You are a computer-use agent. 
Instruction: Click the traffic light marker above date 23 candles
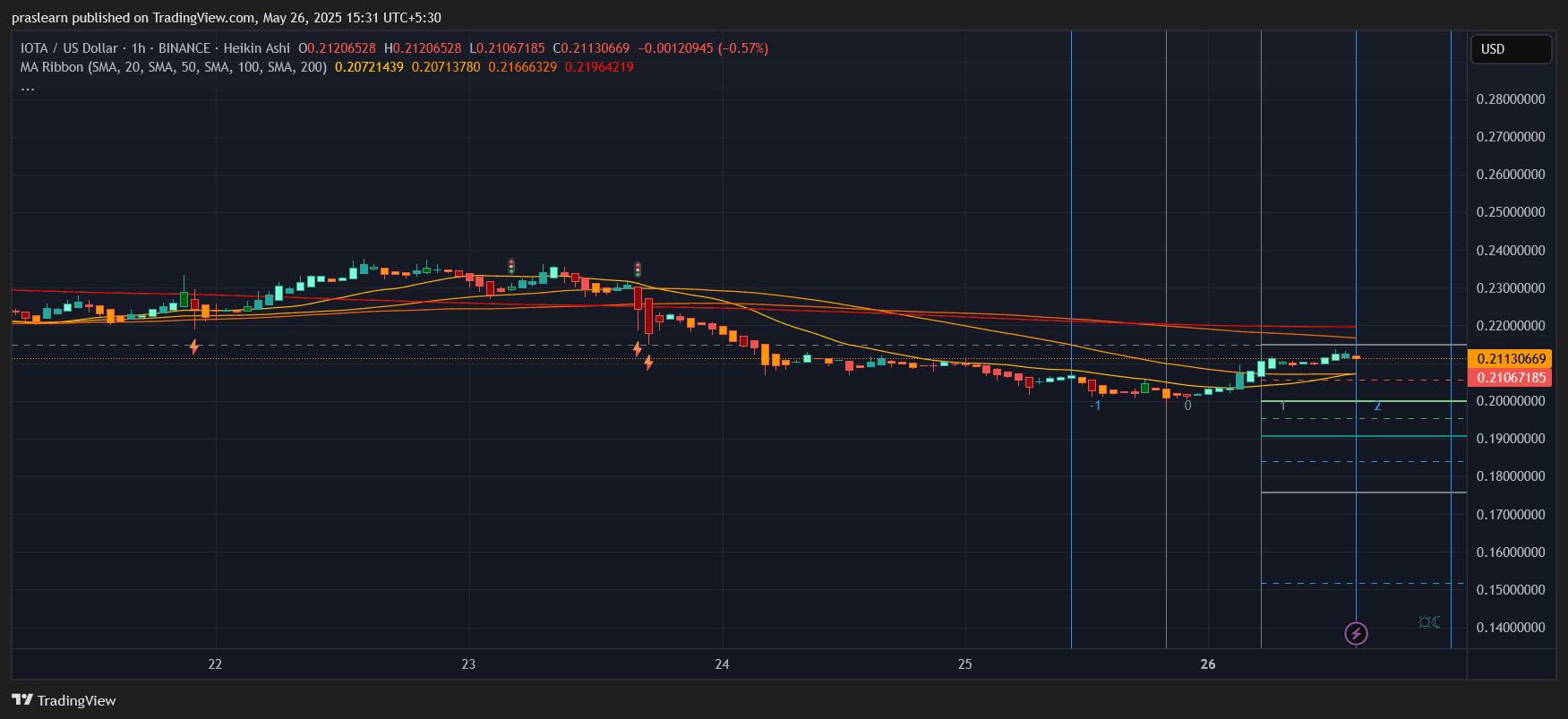tap(511, 266)
